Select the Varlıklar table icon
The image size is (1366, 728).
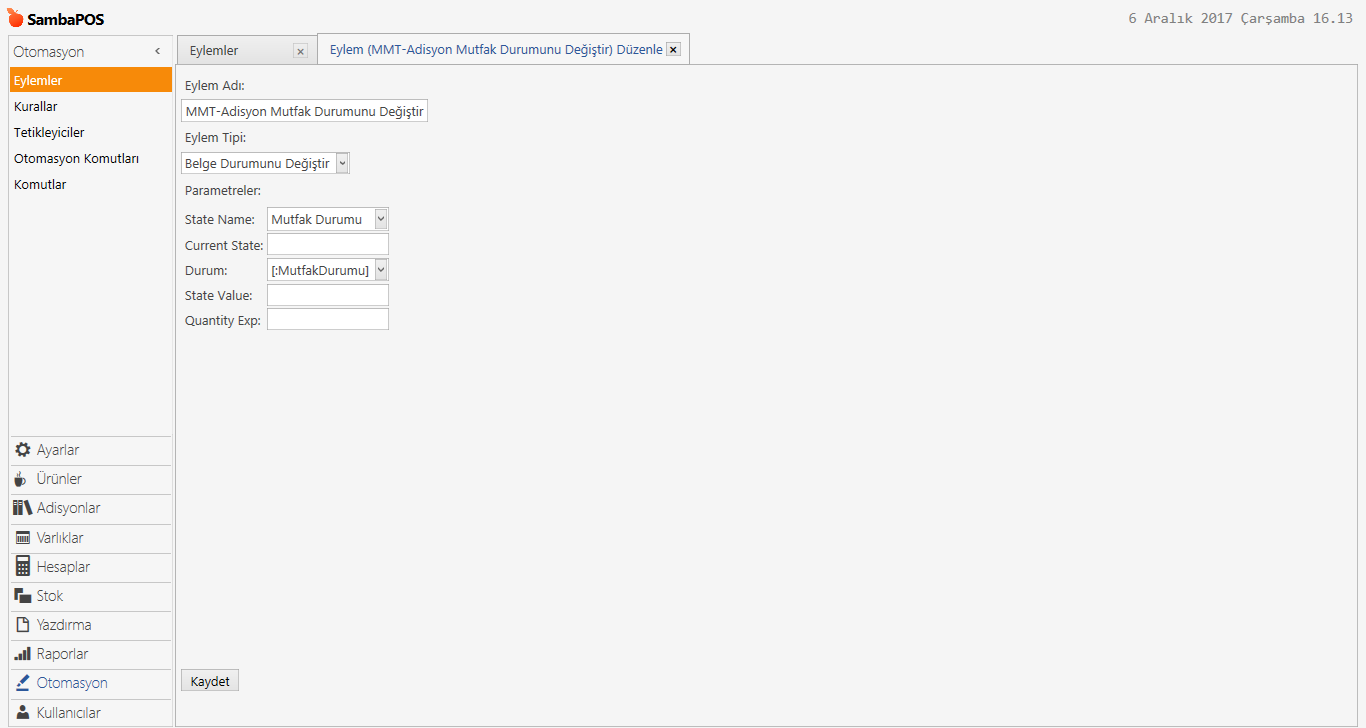click(23, 537)
